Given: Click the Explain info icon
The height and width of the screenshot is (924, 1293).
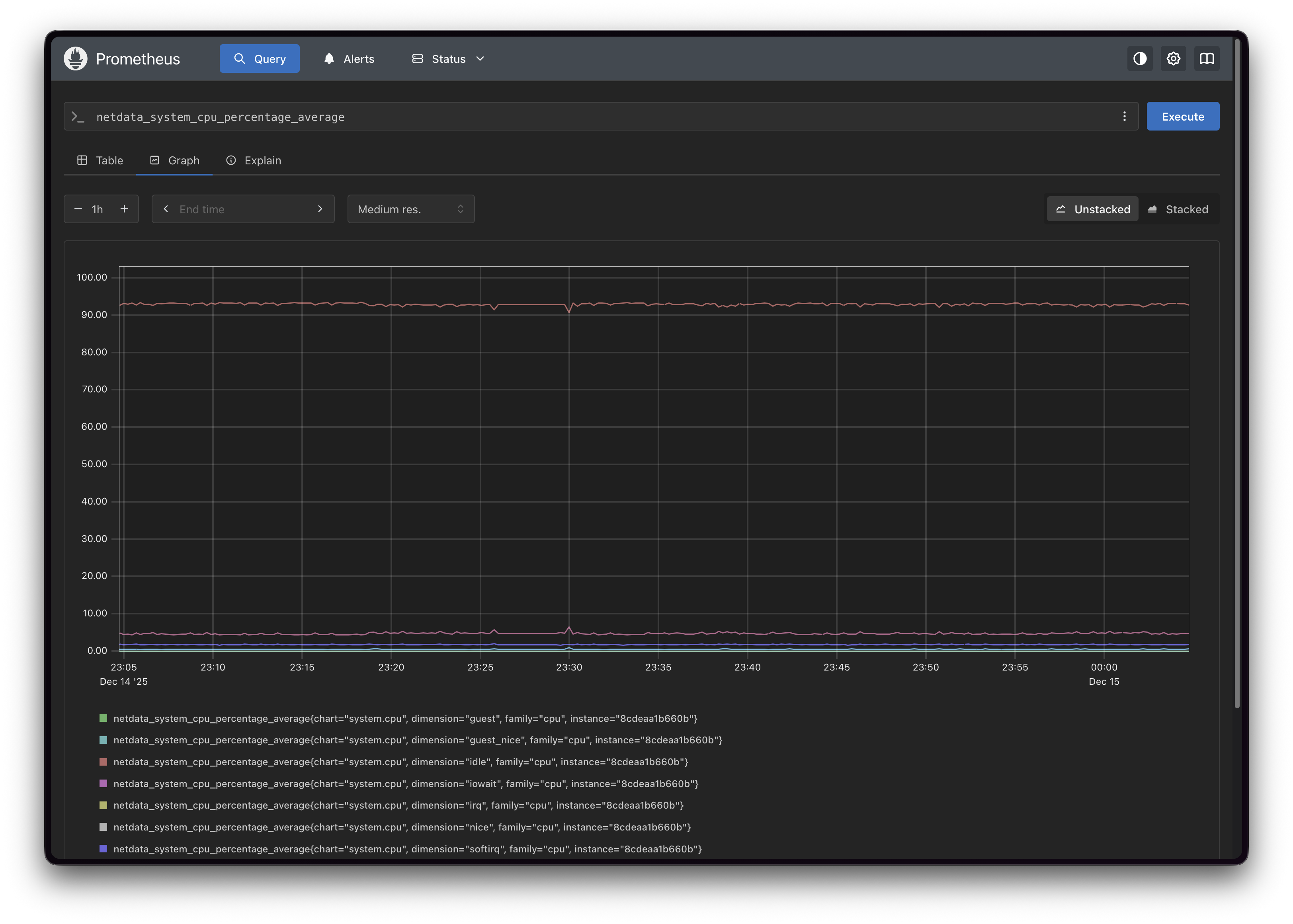Looking at the screenshot, I should 231,160.
